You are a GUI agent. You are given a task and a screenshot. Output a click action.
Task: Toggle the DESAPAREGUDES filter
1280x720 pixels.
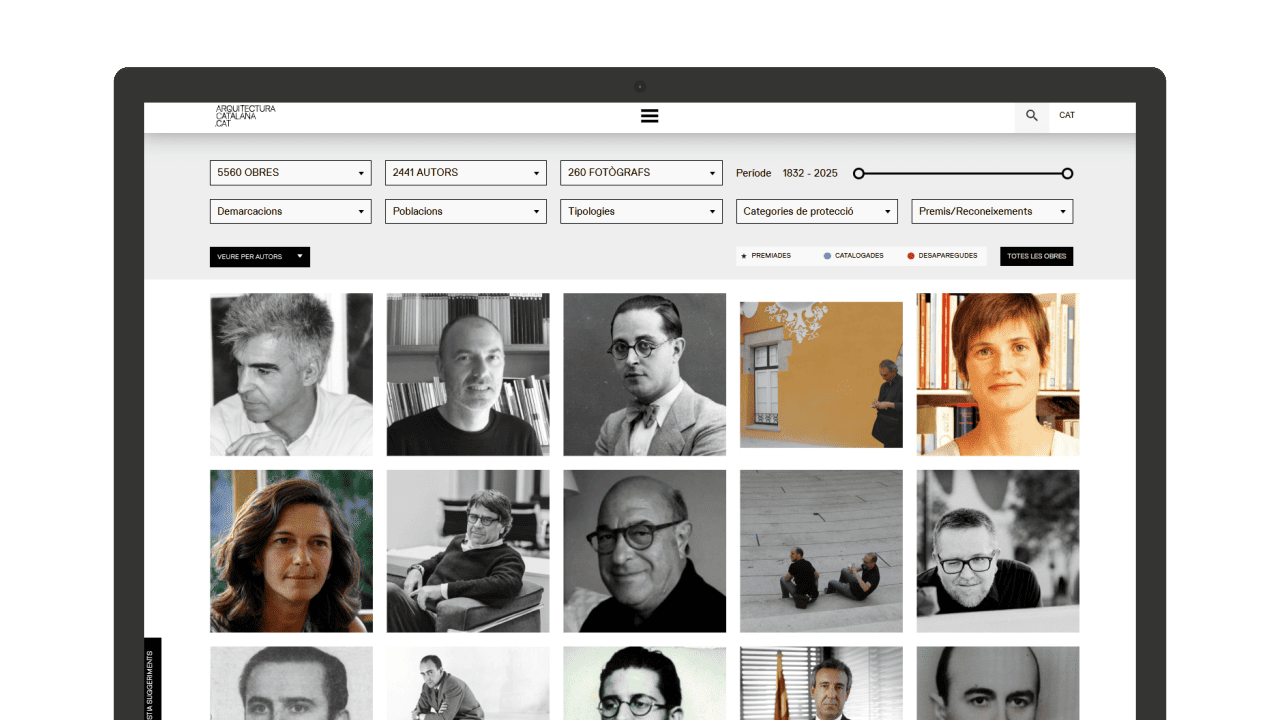pyautogui.click(x=942, y=256)
